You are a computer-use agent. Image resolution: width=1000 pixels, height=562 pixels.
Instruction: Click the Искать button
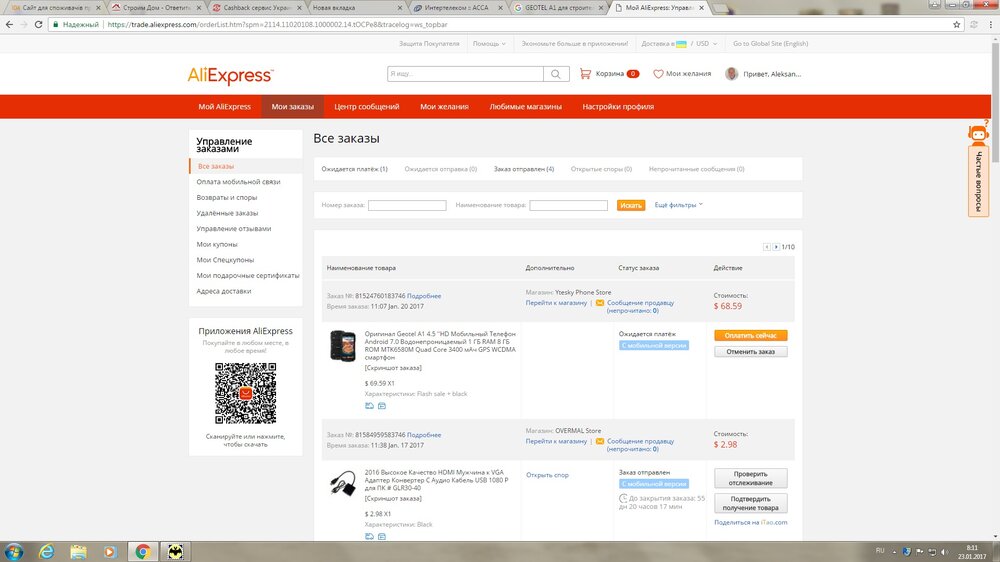631,205
